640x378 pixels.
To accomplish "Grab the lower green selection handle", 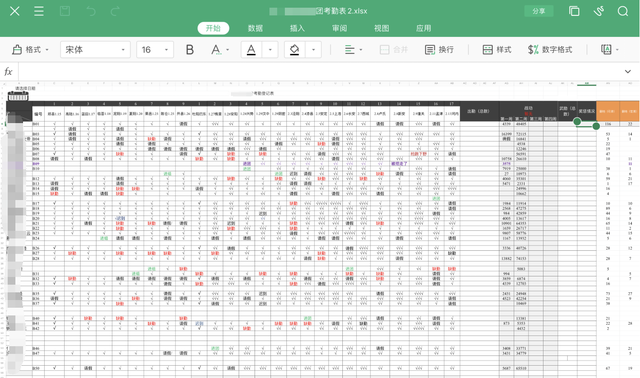I will [x=596, y=126].
